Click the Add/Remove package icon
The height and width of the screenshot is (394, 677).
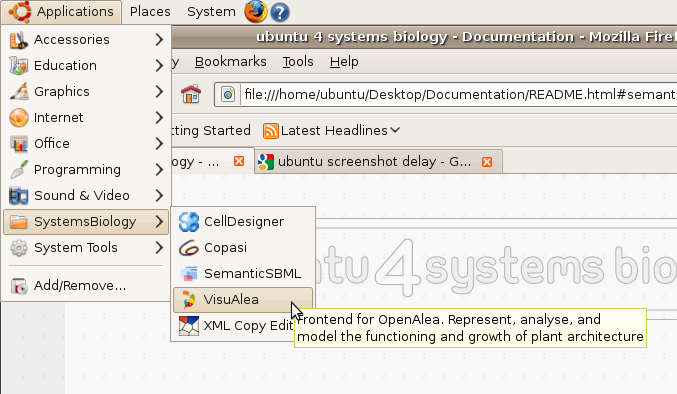point(19,286)
